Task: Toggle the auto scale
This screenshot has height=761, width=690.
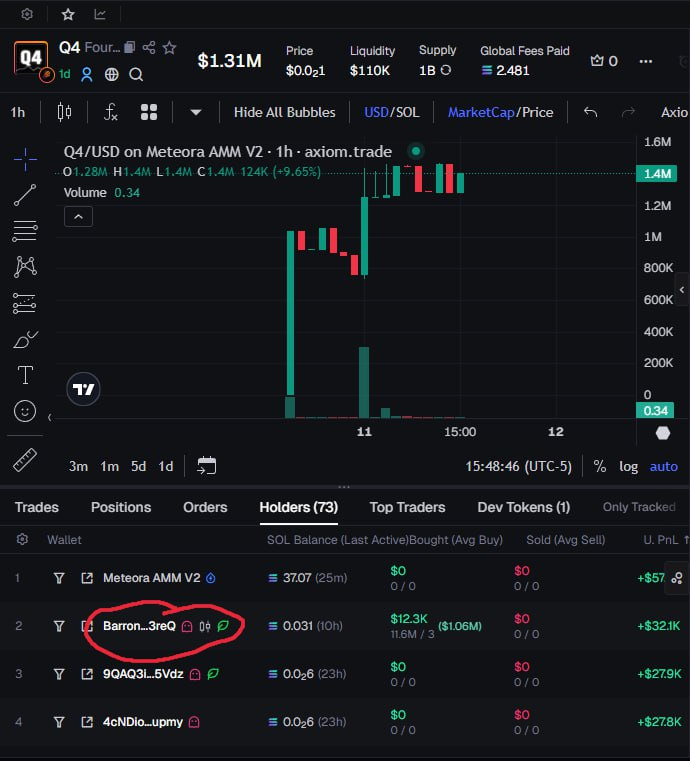Action: click(x=663, y=466)
